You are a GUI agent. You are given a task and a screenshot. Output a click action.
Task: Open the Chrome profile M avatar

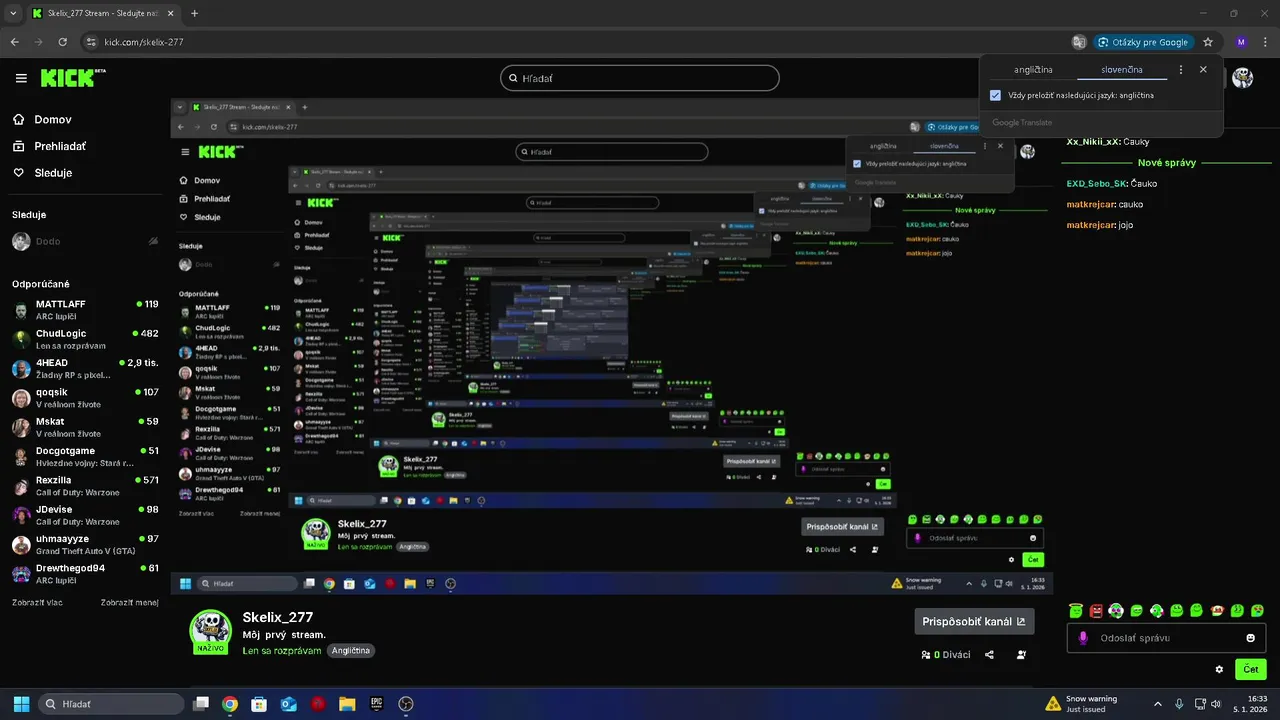tap(1241, 42)
